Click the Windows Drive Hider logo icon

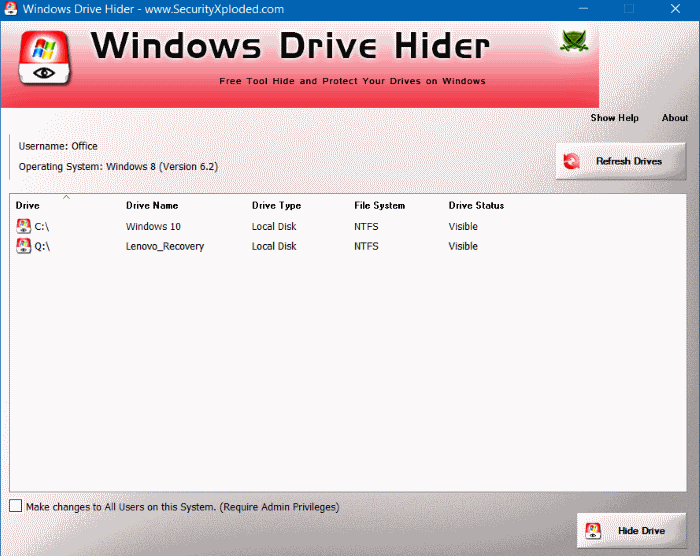[44, 62]
